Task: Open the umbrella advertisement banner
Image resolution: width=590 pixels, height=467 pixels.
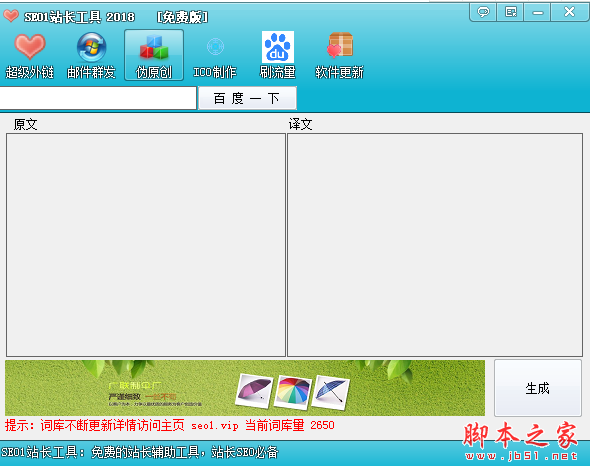Action: pyautogui.click(x=245, y=388)
